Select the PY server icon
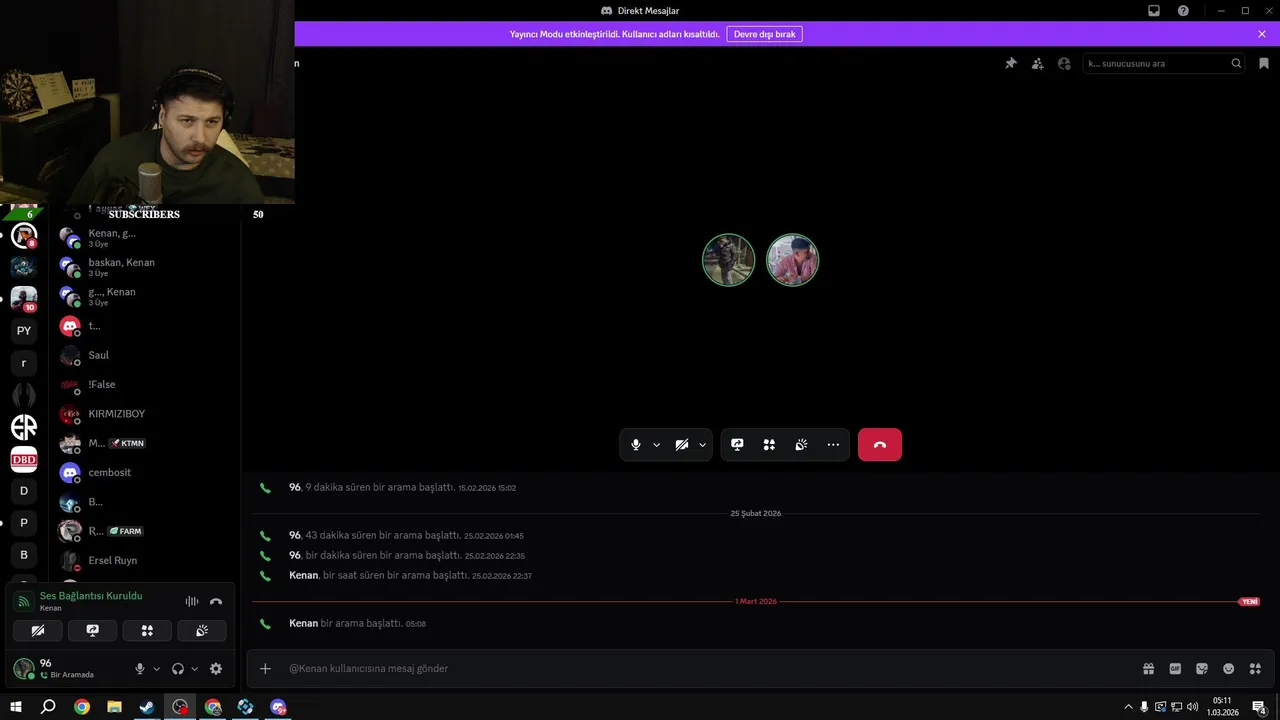Screen dimensions: 1280x720 coord(24,331)
